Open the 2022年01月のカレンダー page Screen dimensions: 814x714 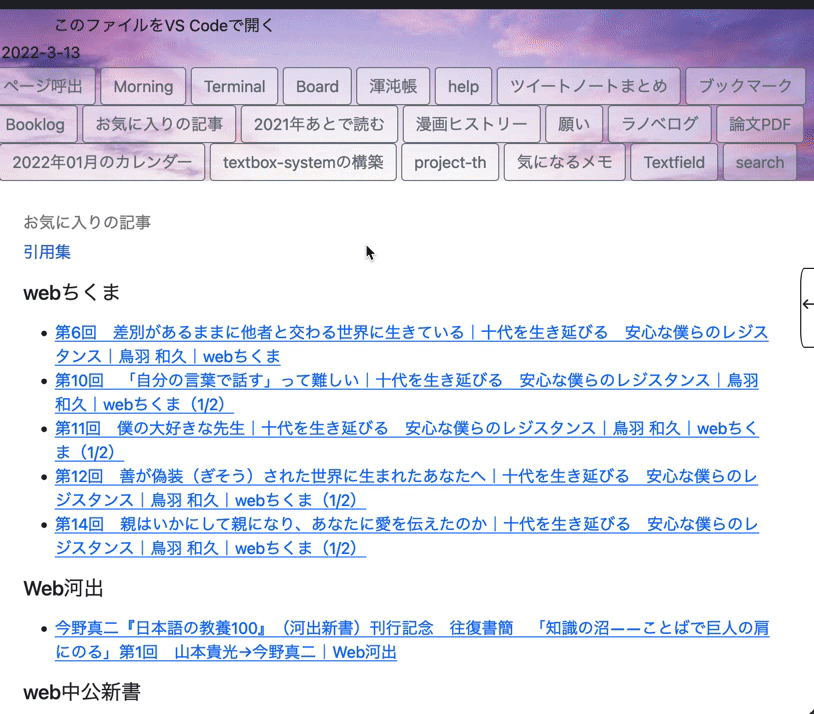pyautogui.click(x=103, y=162)
